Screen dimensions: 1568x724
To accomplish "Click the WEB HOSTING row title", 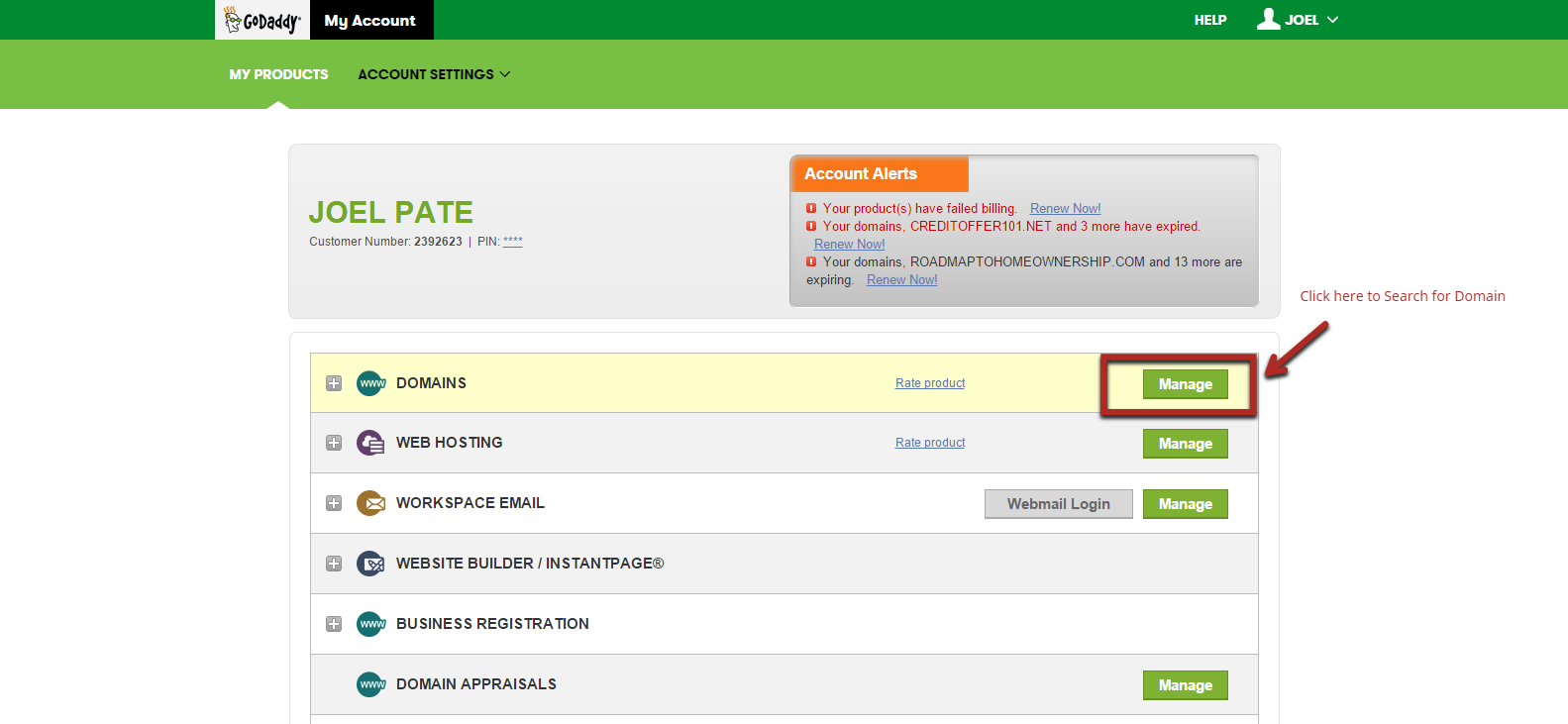I will click(x=450, y=443).
